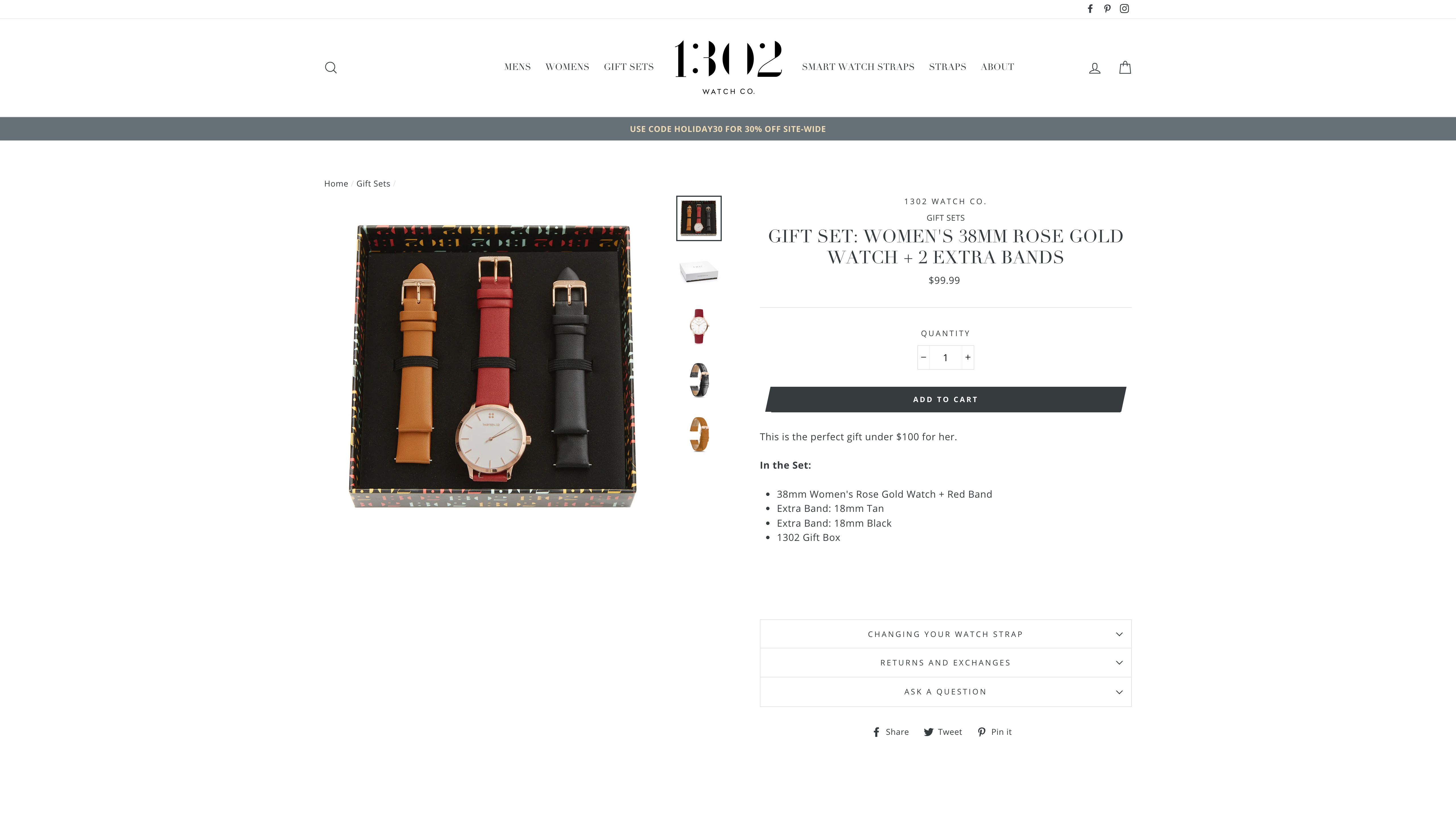1456x819 pixels.
Task: Expand Ask a Question section
Action: [945, 692]
